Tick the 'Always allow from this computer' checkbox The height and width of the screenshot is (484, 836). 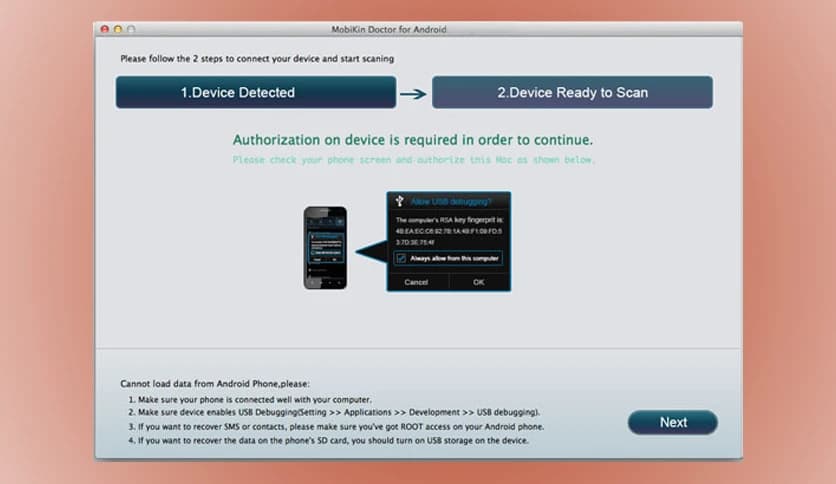401,259
